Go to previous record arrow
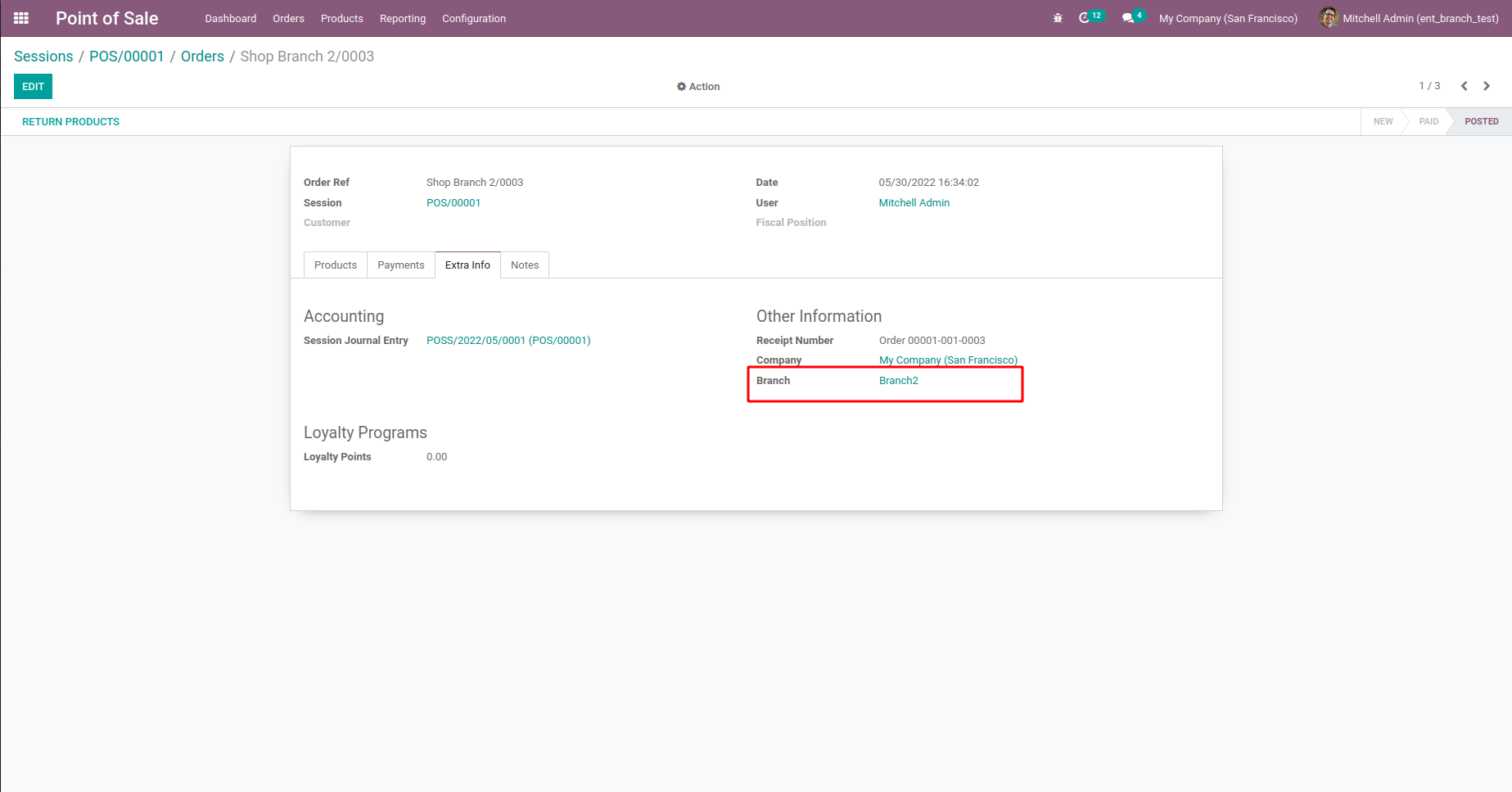Screen dimensions: 1512x792 (1464, 86)
